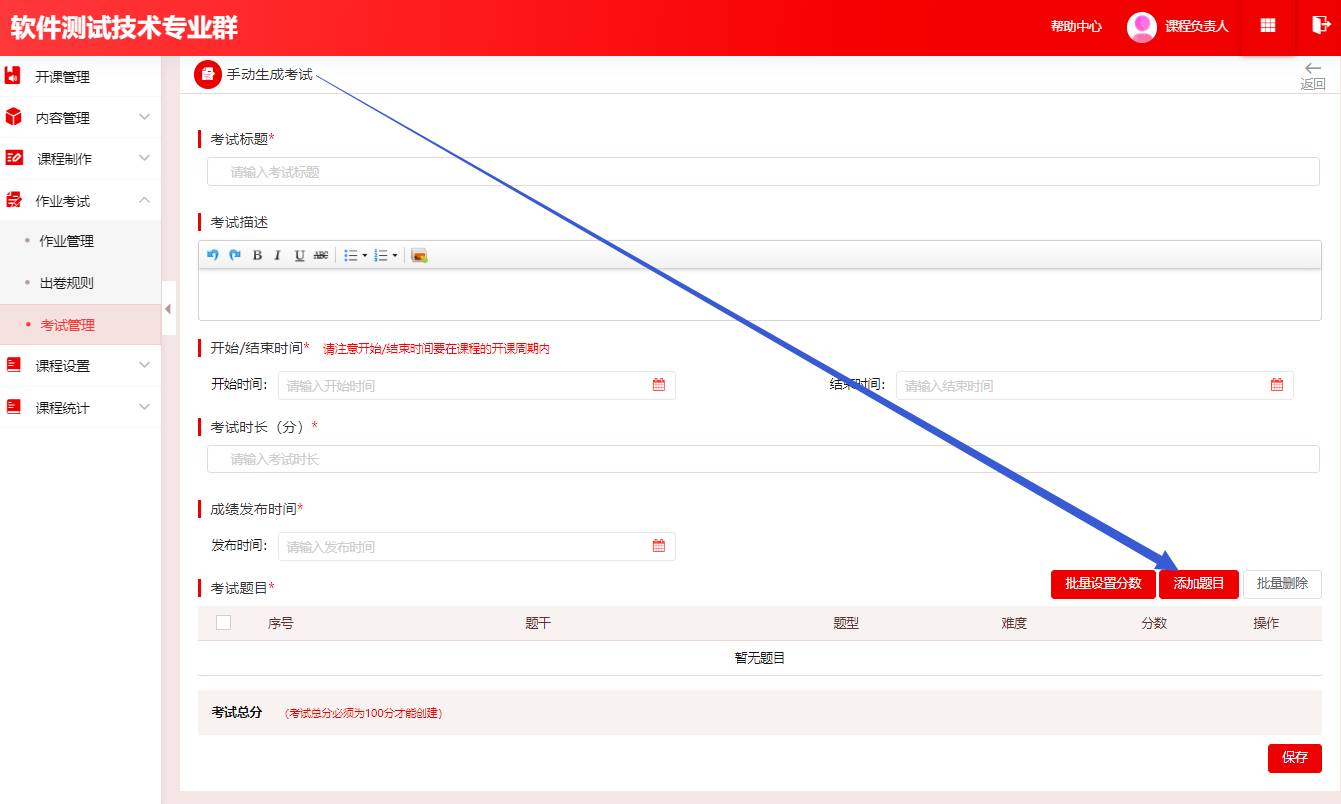Click the 添加题目 button
The image size is (1341, 804).
[x=1198, y=584]
